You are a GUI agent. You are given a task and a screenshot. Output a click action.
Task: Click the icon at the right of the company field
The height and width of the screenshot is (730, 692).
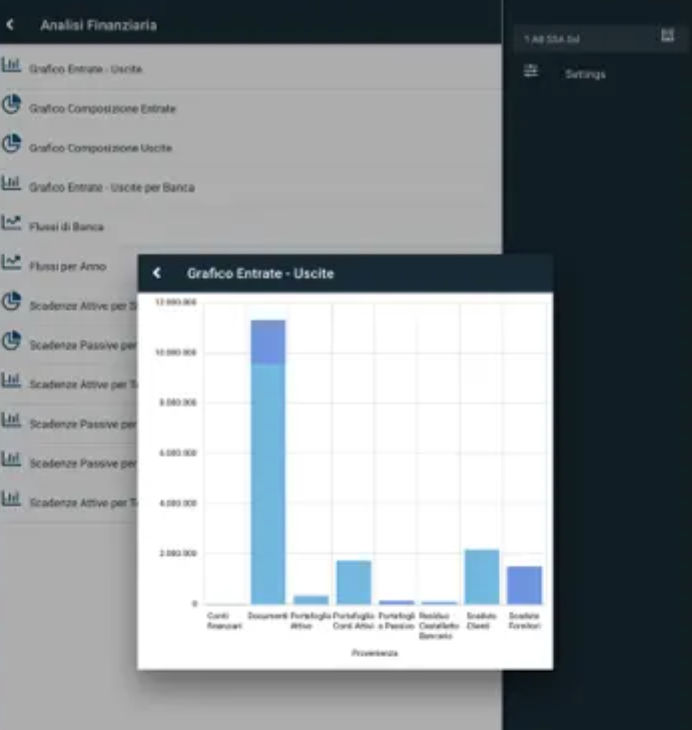pos(667,35)
